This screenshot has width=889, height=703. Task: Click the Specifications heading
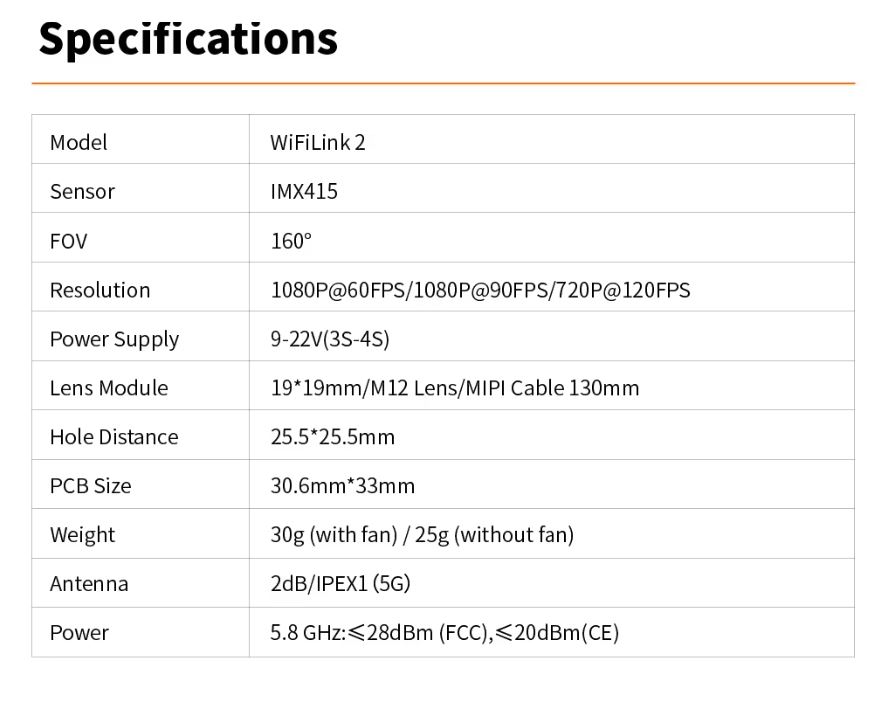tap(188, 38)
